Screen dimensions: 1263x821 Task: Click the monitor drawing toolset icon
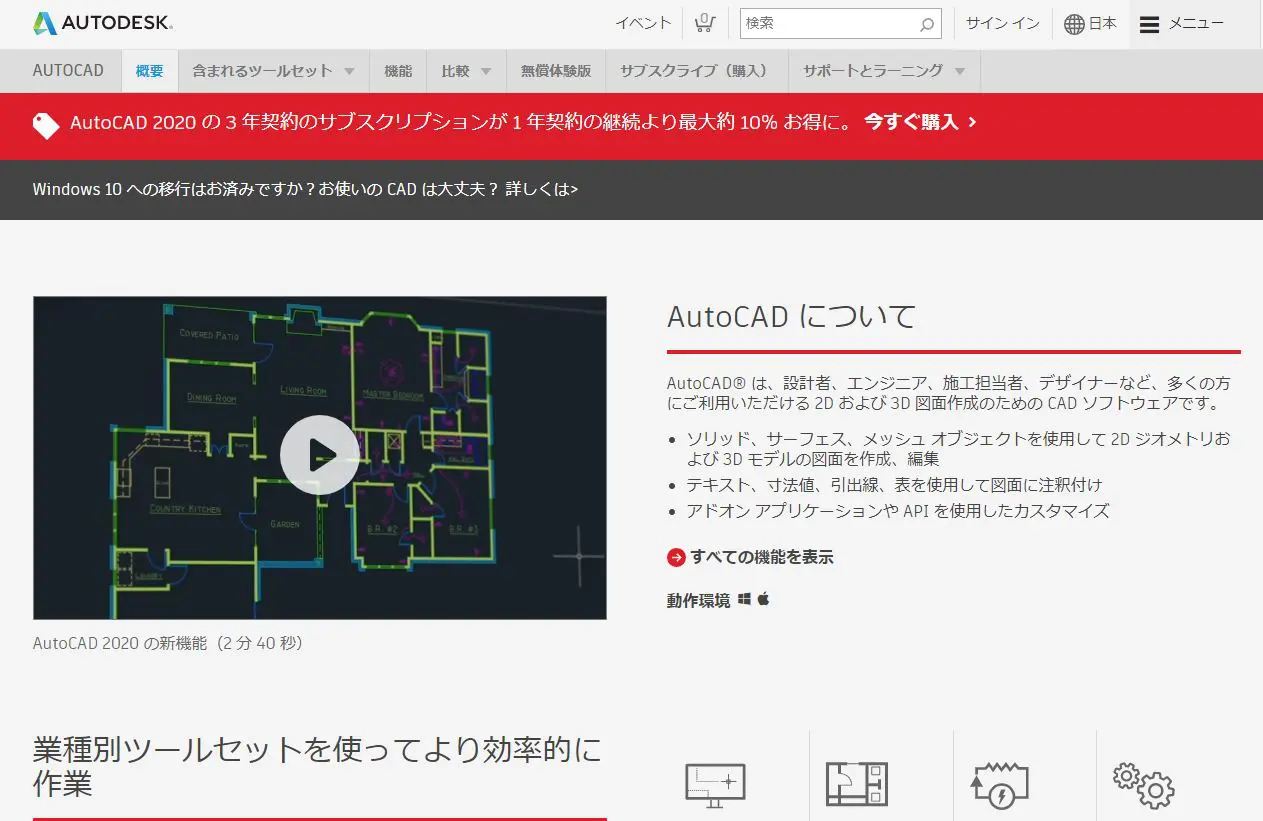tap(715, 785)
